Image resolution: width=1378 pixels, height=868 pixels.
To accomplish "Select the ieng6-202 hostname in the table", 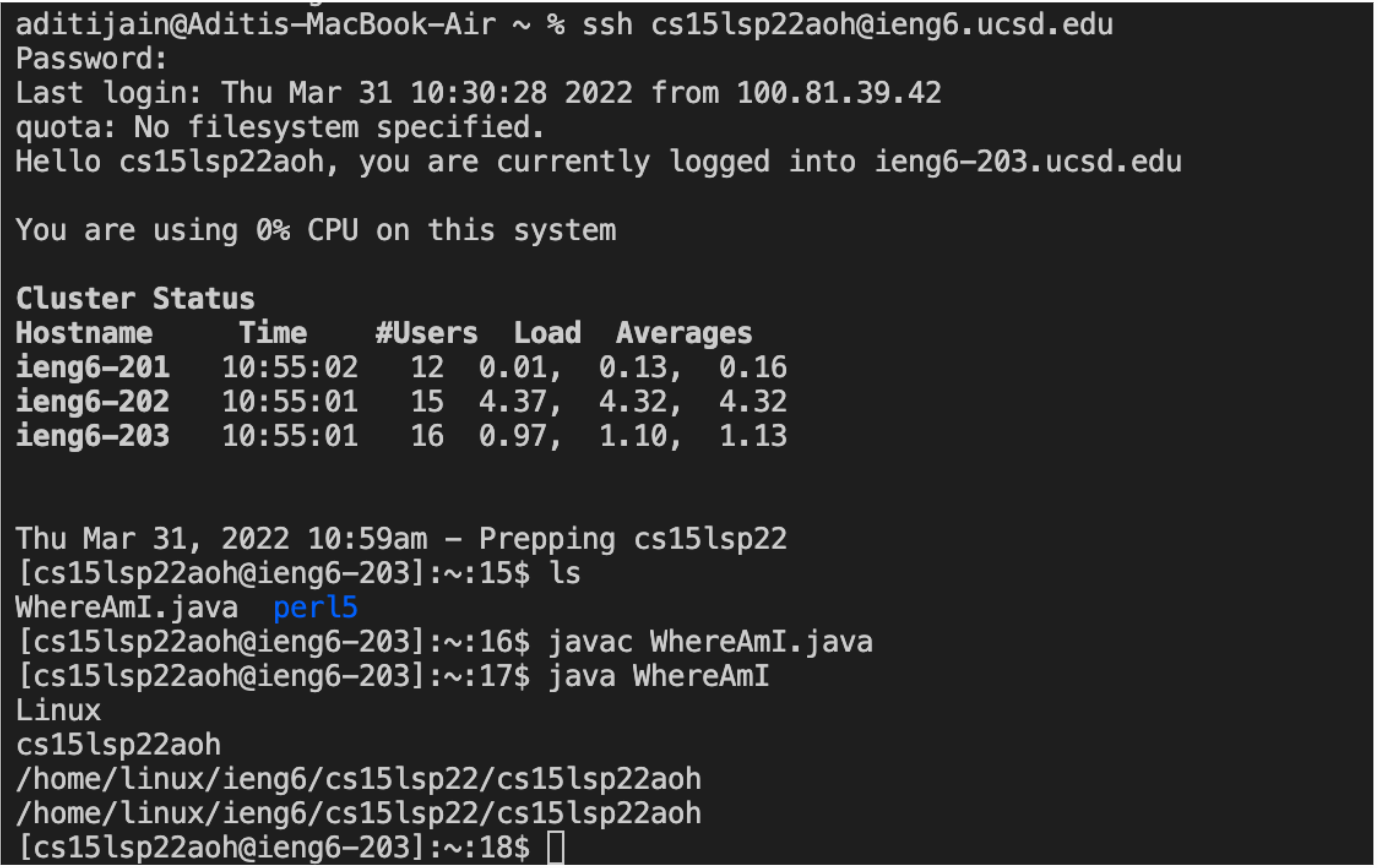I will [x=92, y=401].
